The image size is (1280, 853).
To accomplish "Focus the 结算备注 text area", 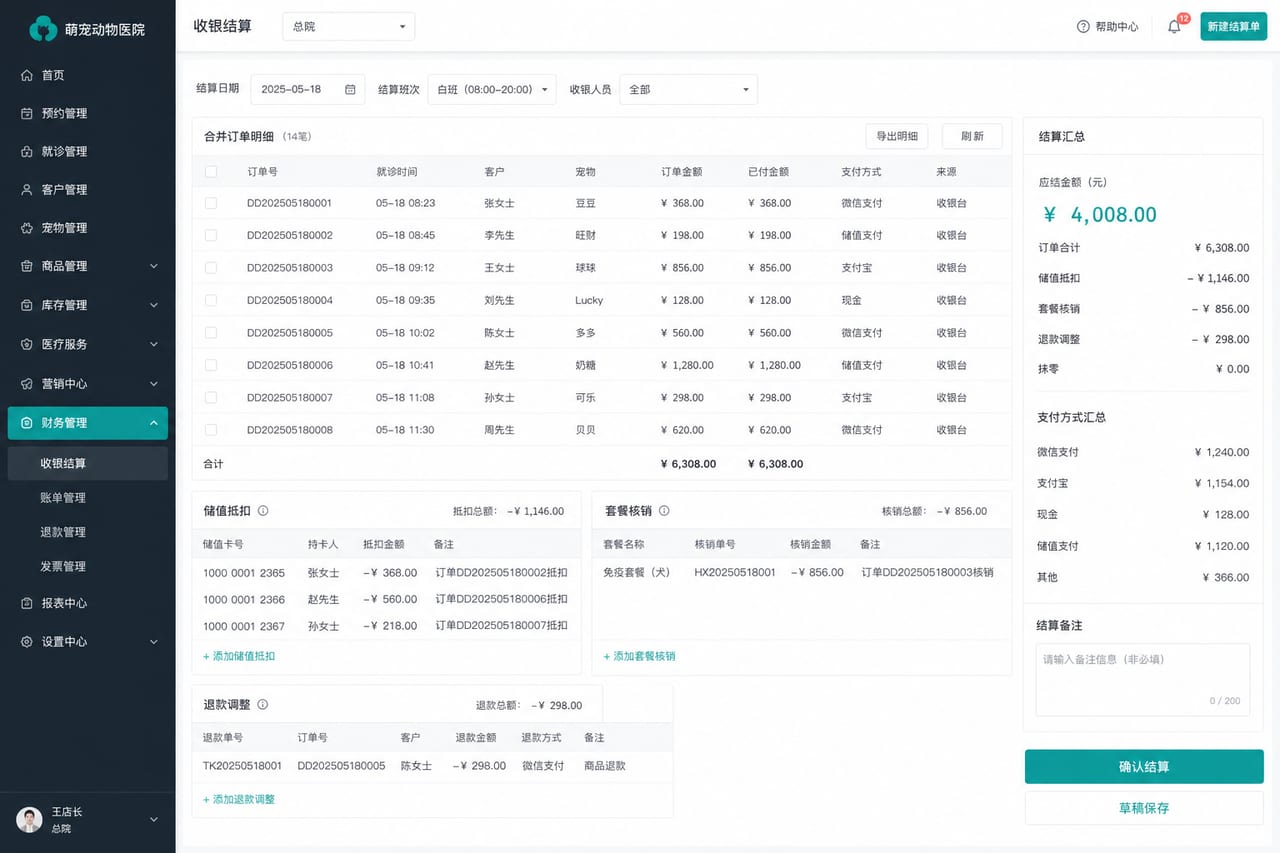I will tap(1143, 679).
